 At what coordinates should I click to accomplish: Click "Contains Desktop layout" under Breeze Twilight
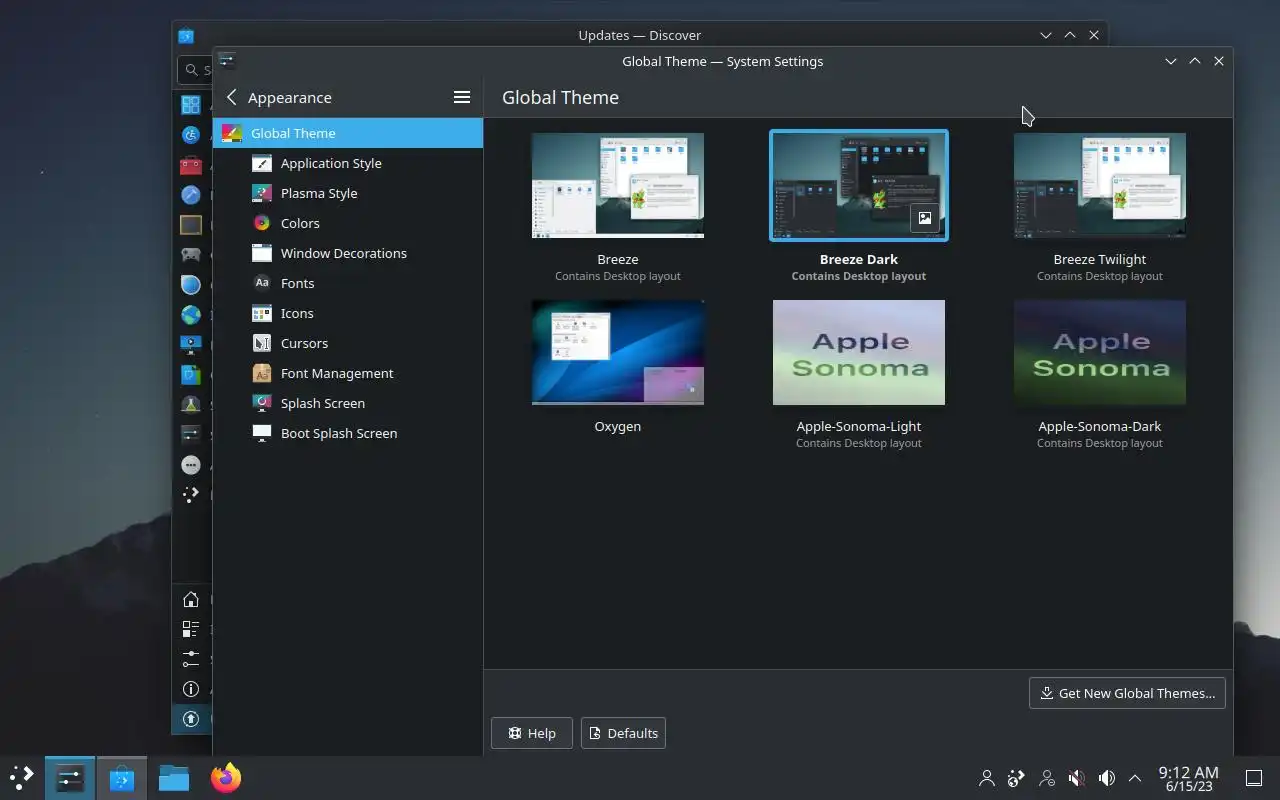[1100, 276]
